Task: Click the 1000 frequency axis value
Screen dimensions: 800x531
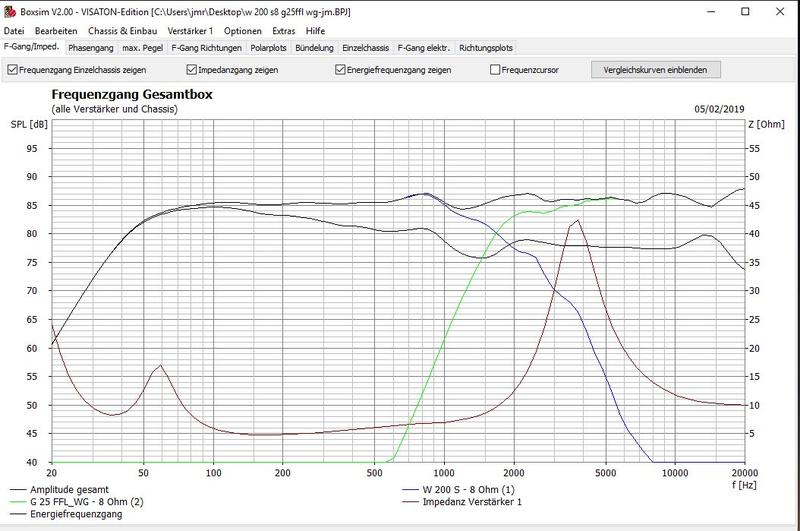Action: tap(444, 473)
